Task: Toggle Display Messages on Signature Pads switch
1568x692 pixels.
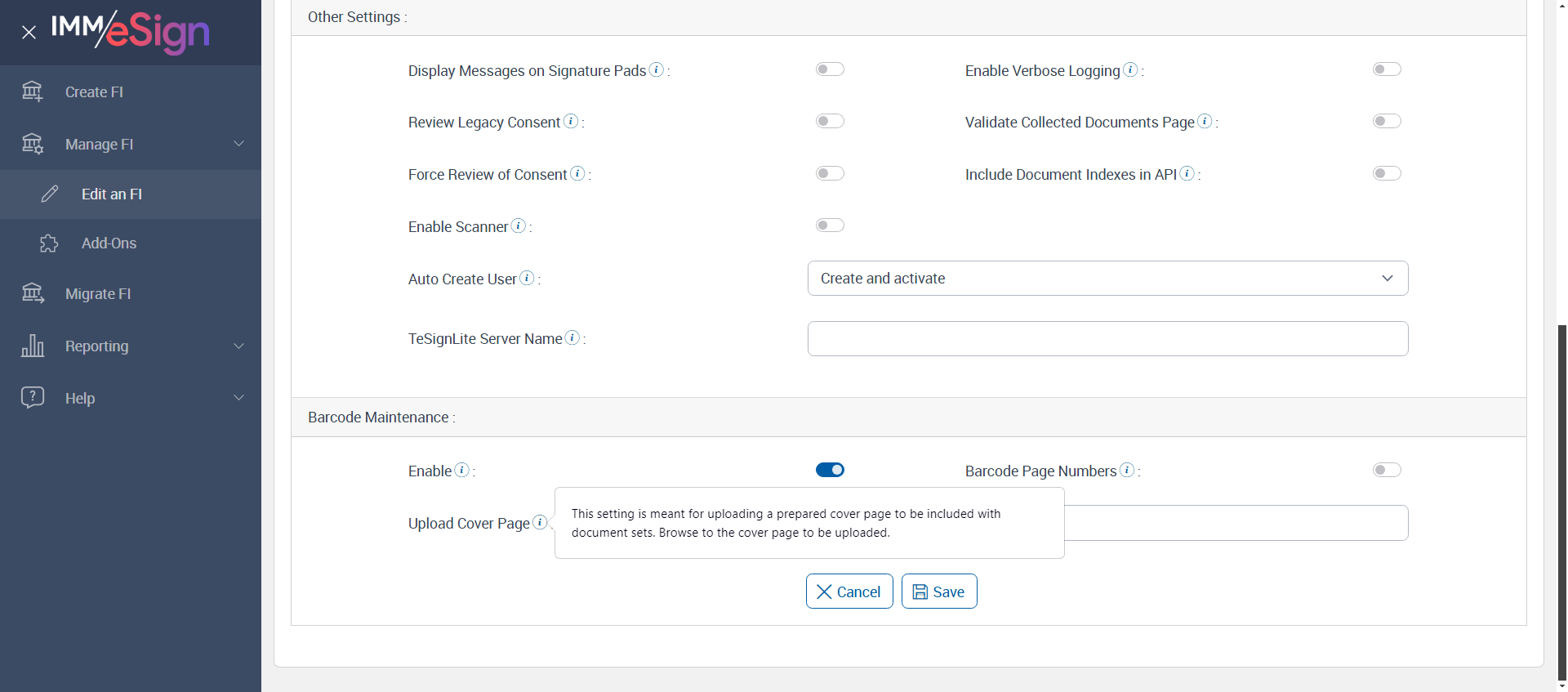Action: 830,69
